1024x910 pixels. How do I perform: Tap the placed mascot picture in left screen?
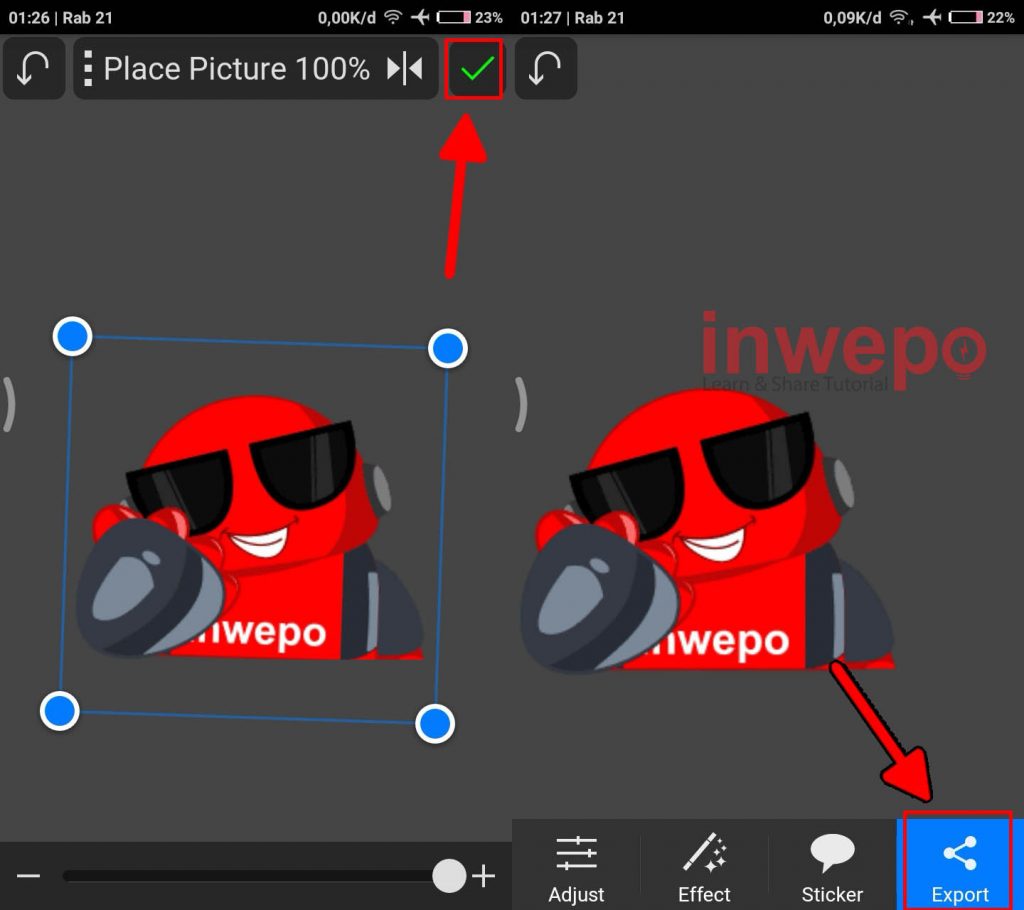pos(251,528)
